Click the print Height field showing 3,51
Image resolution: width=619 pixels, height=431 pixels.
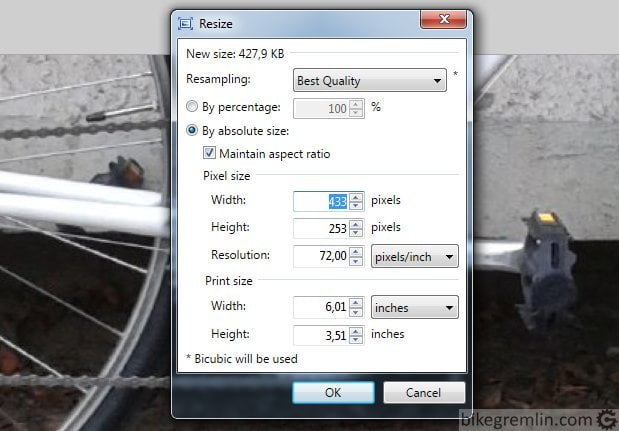(321, 335)
